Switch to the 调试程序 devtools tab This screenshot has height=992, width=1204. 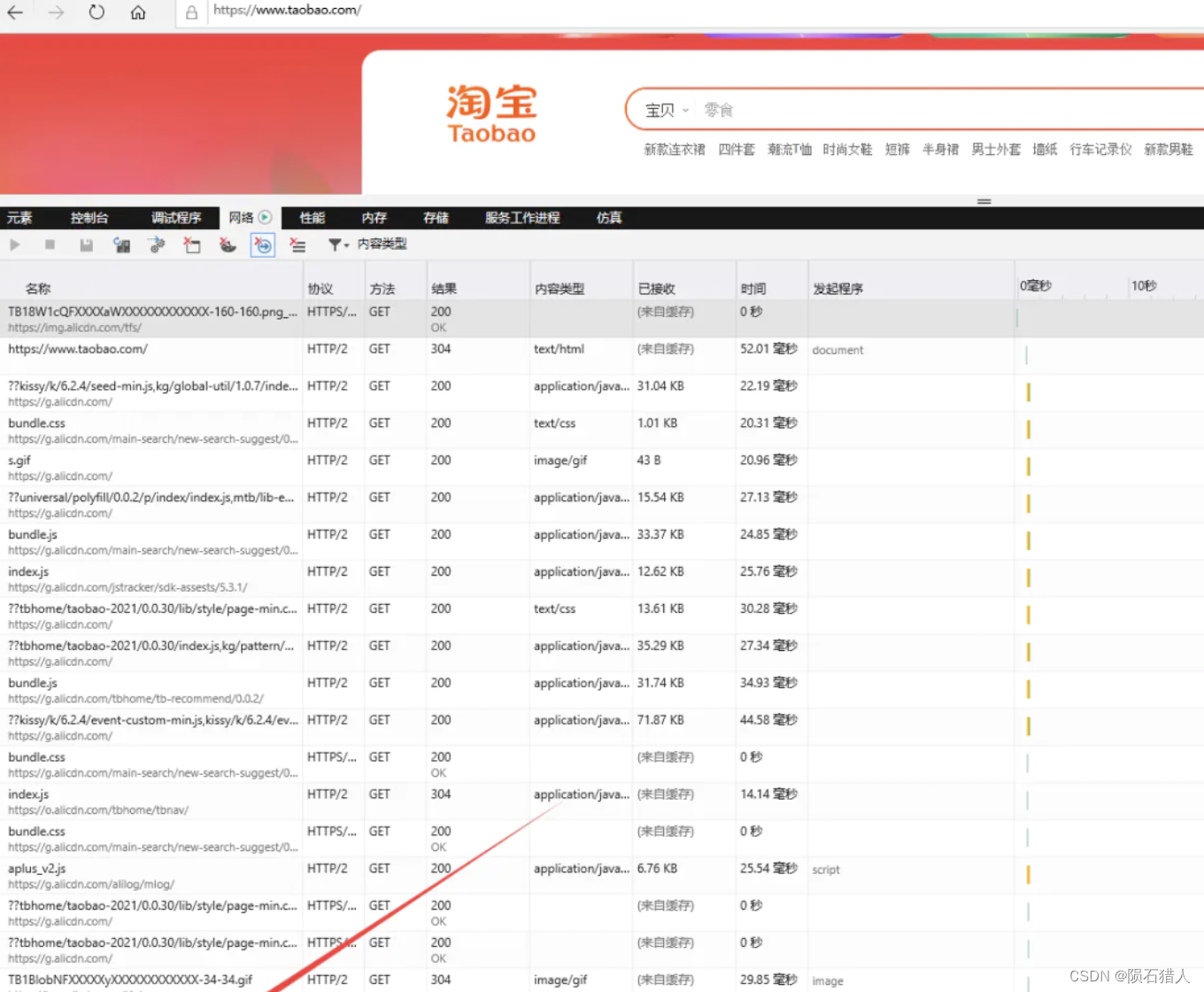tap(176, 218)
